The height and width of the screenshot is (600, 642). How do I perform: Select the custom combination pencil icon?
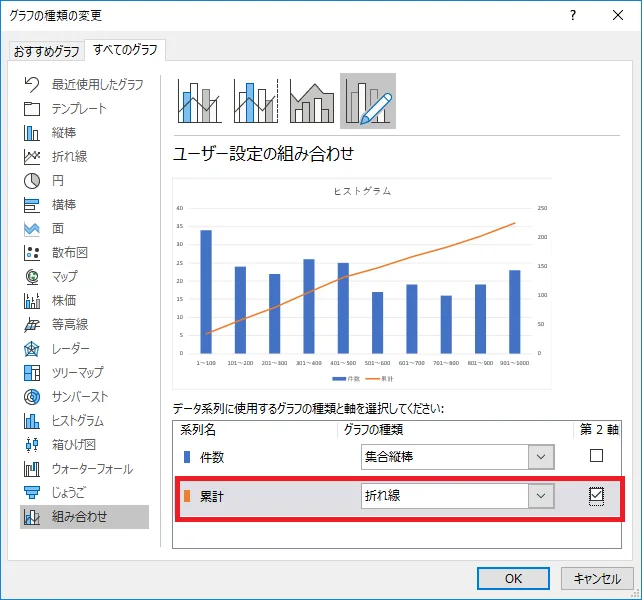coord(367,101)
